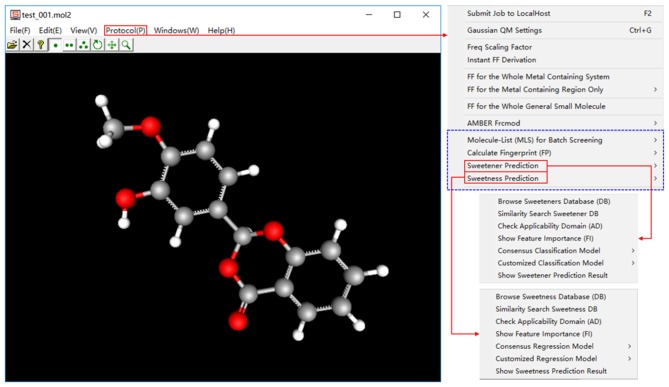Select Freq Scaling Factor

(x=499, y=47)
